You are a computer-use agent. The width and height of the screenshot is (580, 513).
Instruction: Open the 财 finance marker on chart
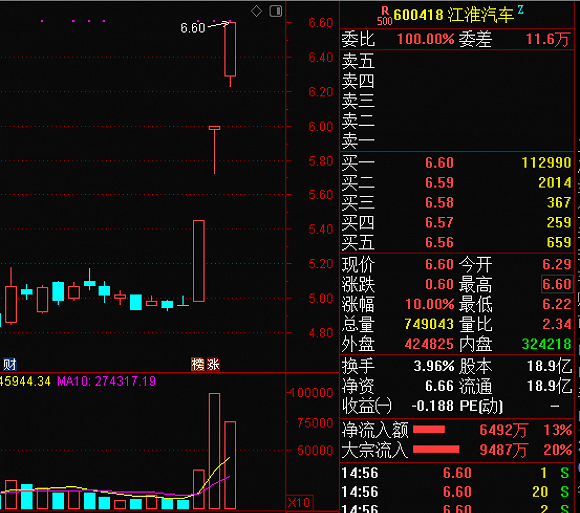coord(10,365)
